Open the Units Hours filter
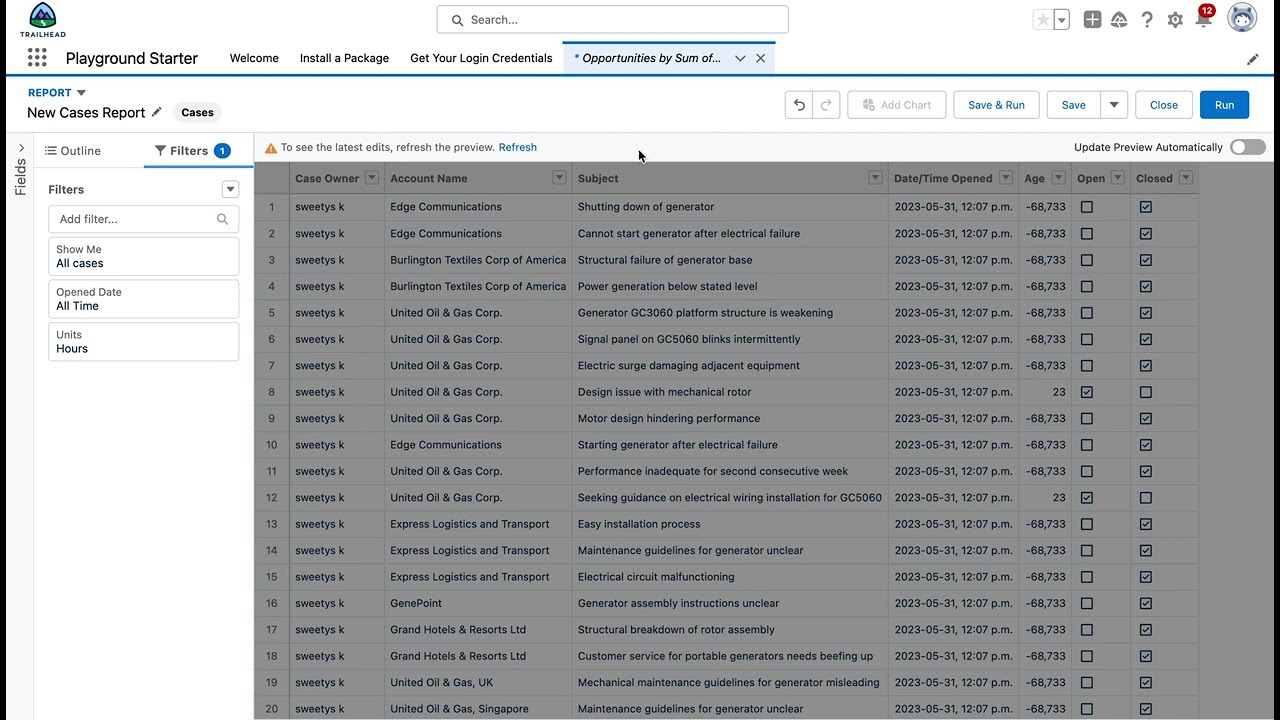 coord(143,342)
